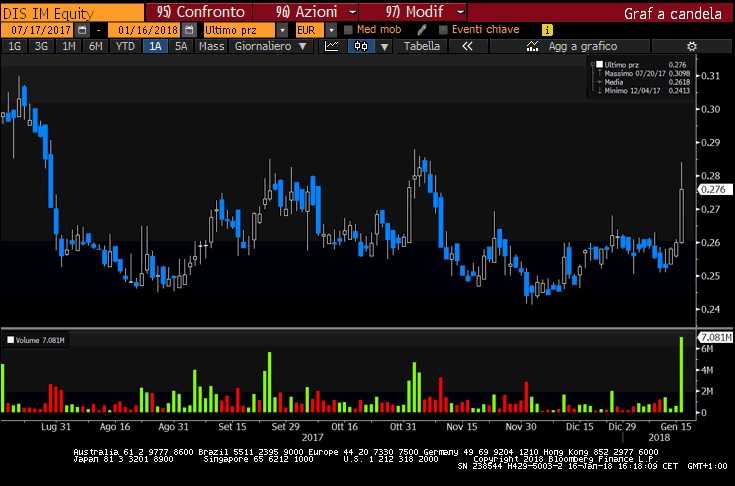Click the Massimo 07/20/17 legend row

click(x=646, y=74)
